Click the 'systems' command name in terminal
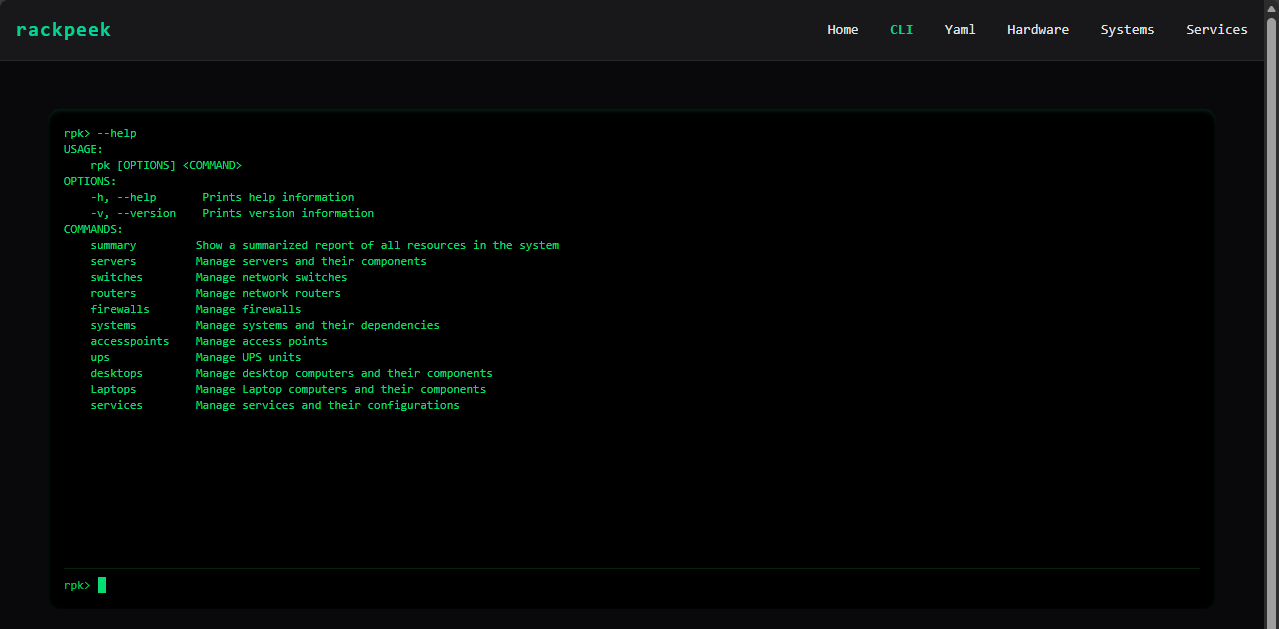 [113, 325]
